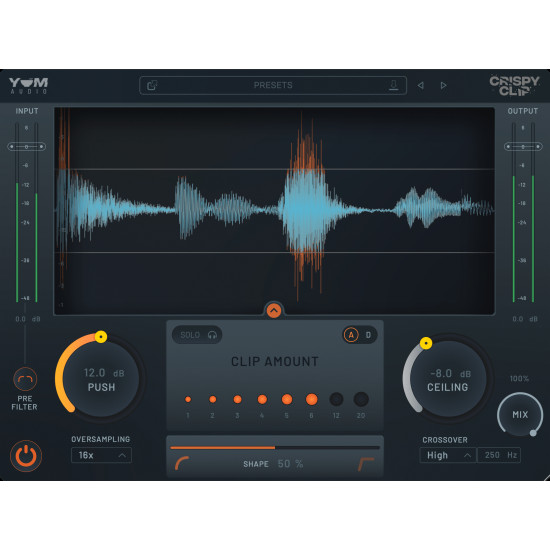Click the CEILING knob yellow handle
This screenshot has height=550, width=550.
426,343
